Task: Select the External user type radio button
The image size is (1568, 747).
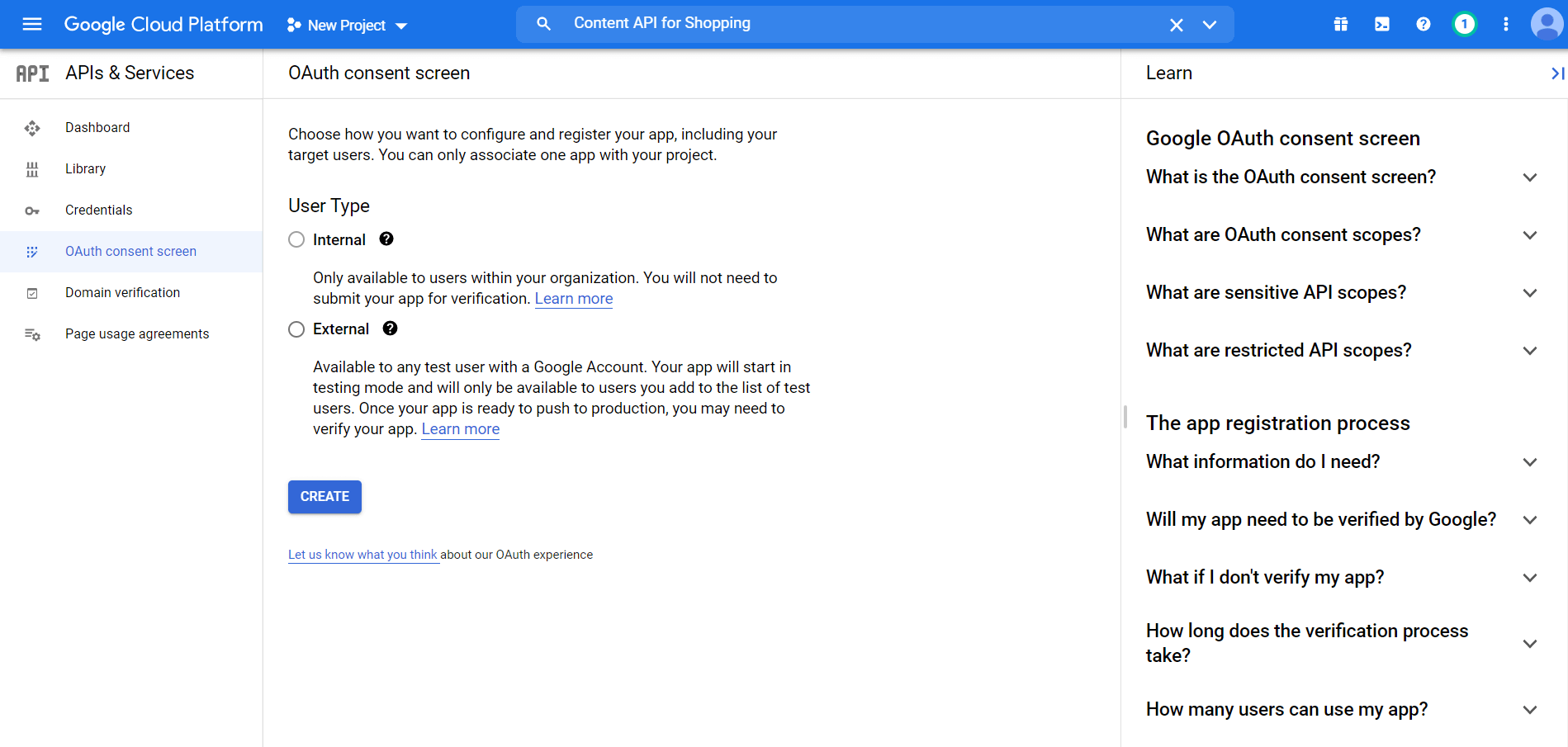Action: tap(296, 329)
